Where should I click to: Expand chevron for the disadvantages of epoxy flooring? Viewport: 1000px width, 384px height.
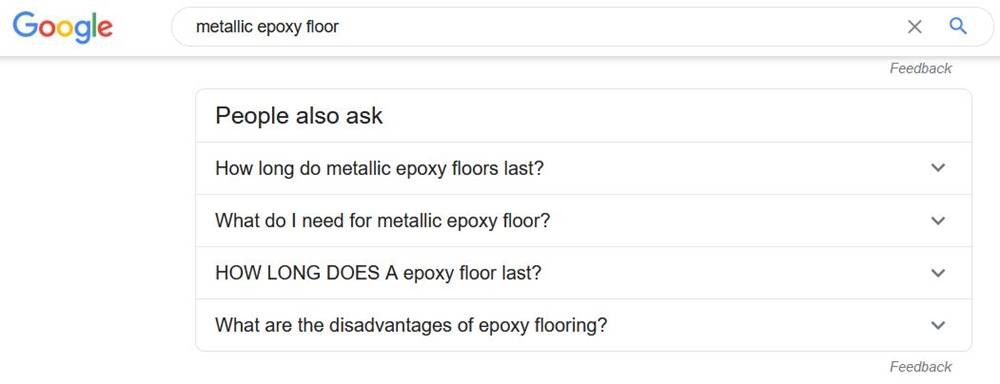click(x=938, y=325)
